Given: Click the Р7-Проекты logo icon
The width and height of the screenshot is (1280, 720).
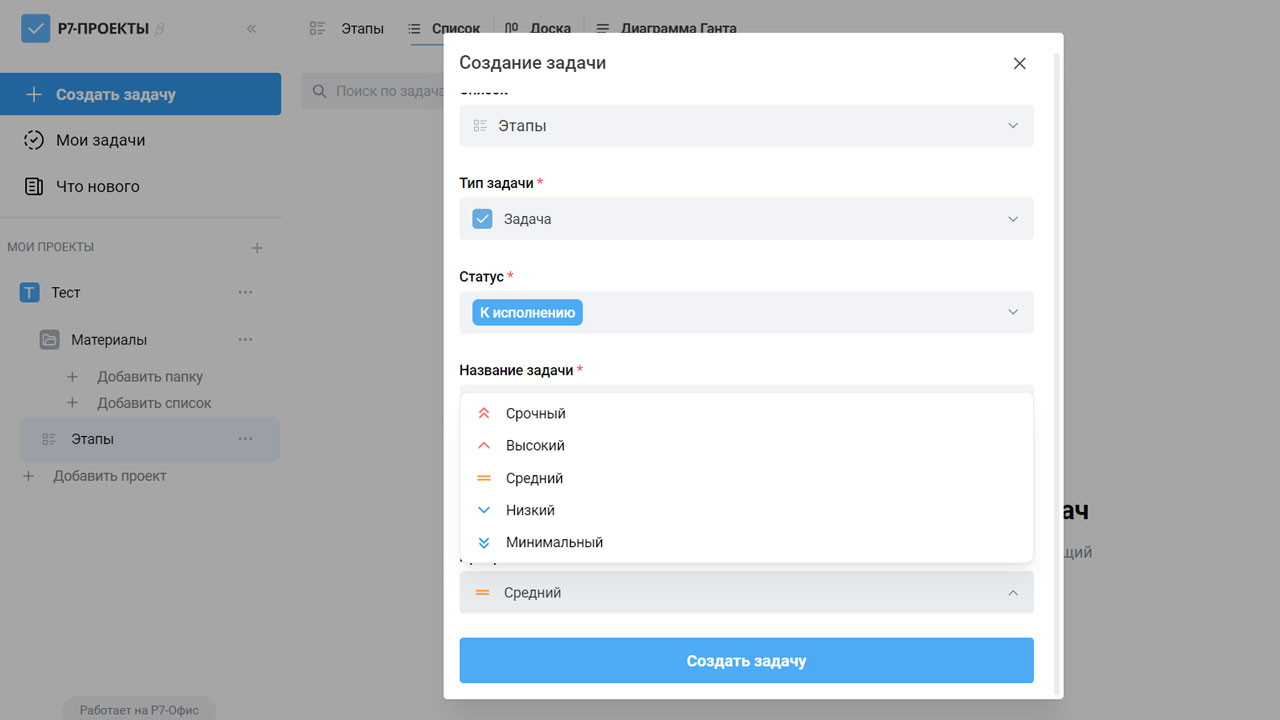Looking at the screenshot, I should click(36, 28).
